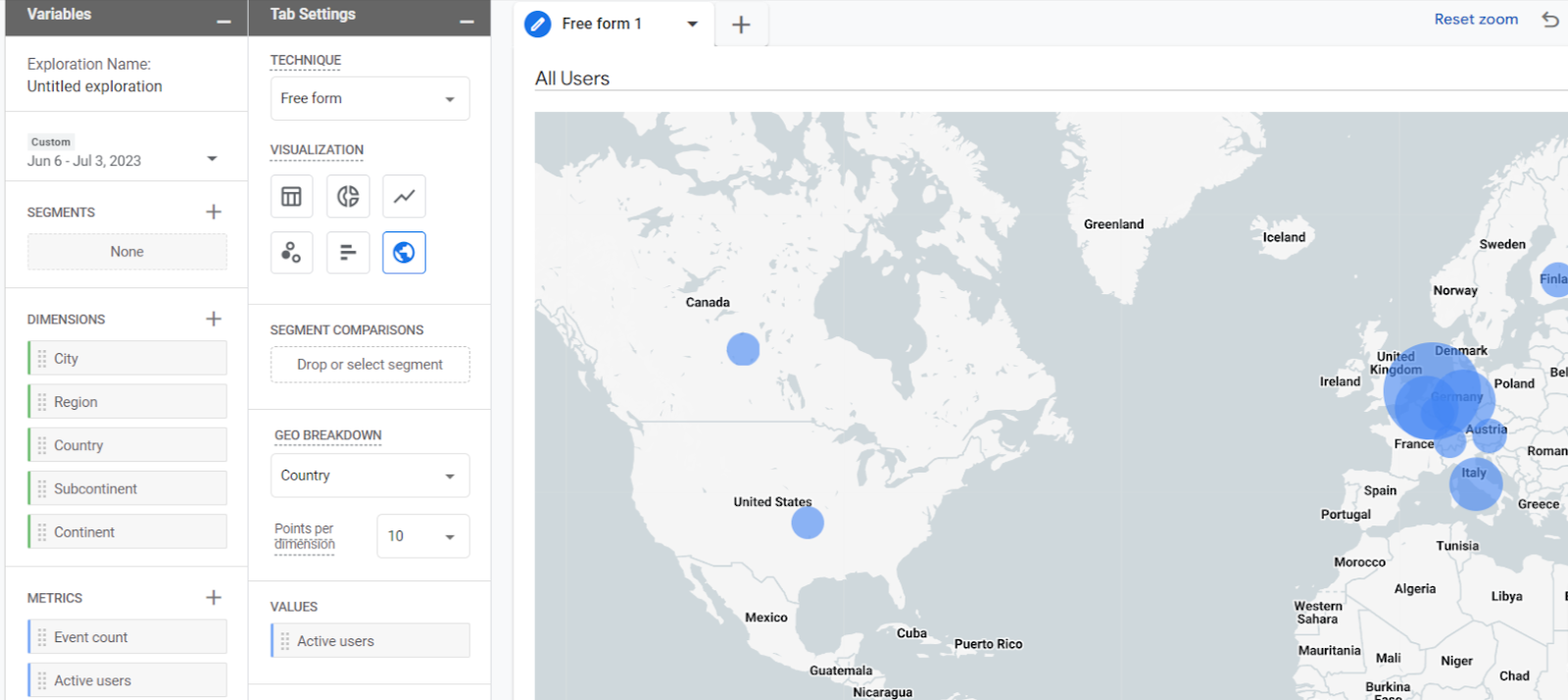Add a new metric with plus icon

(x=214, y=597)
